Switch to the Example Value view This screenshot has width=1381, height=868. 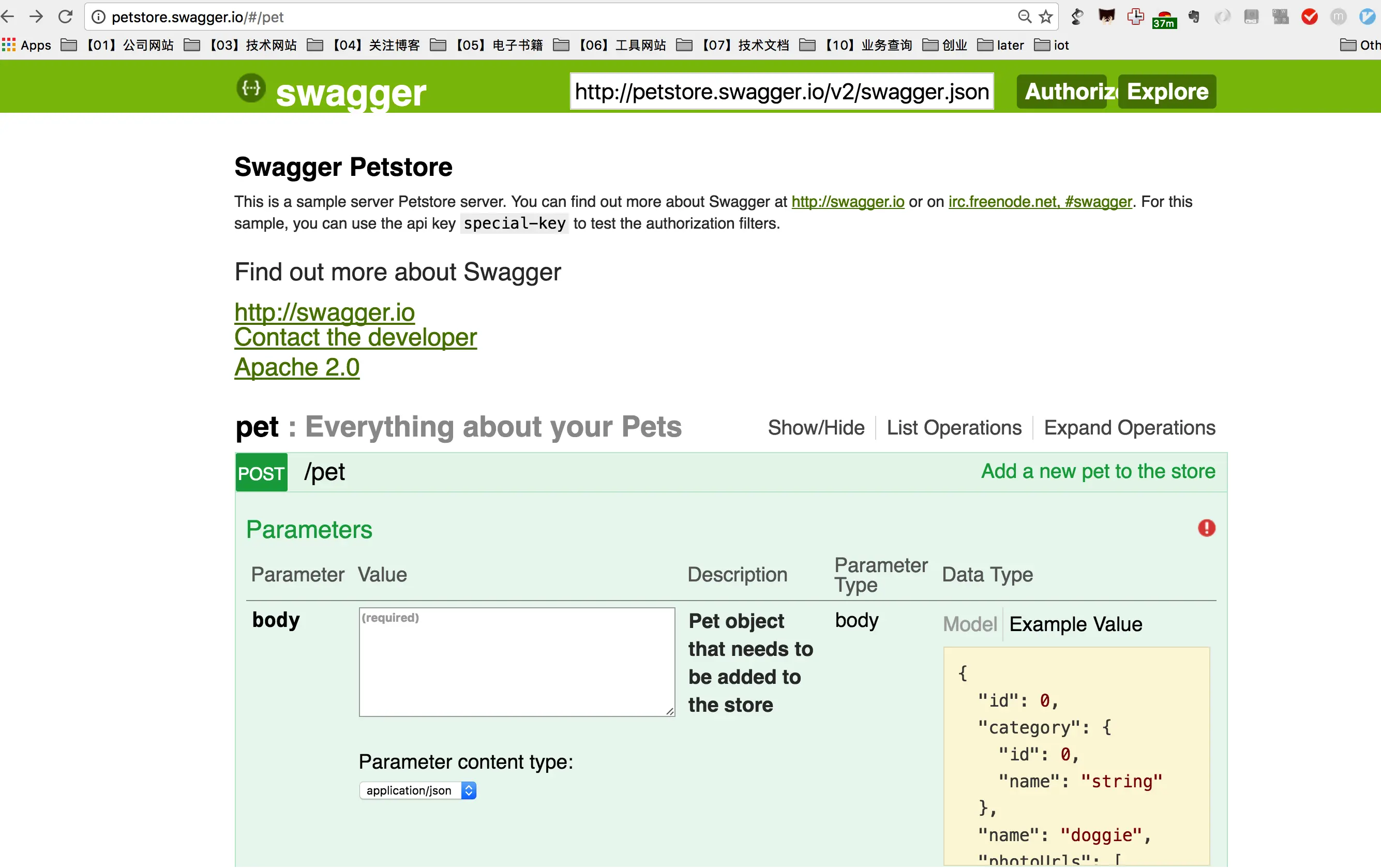(1076, 624)
